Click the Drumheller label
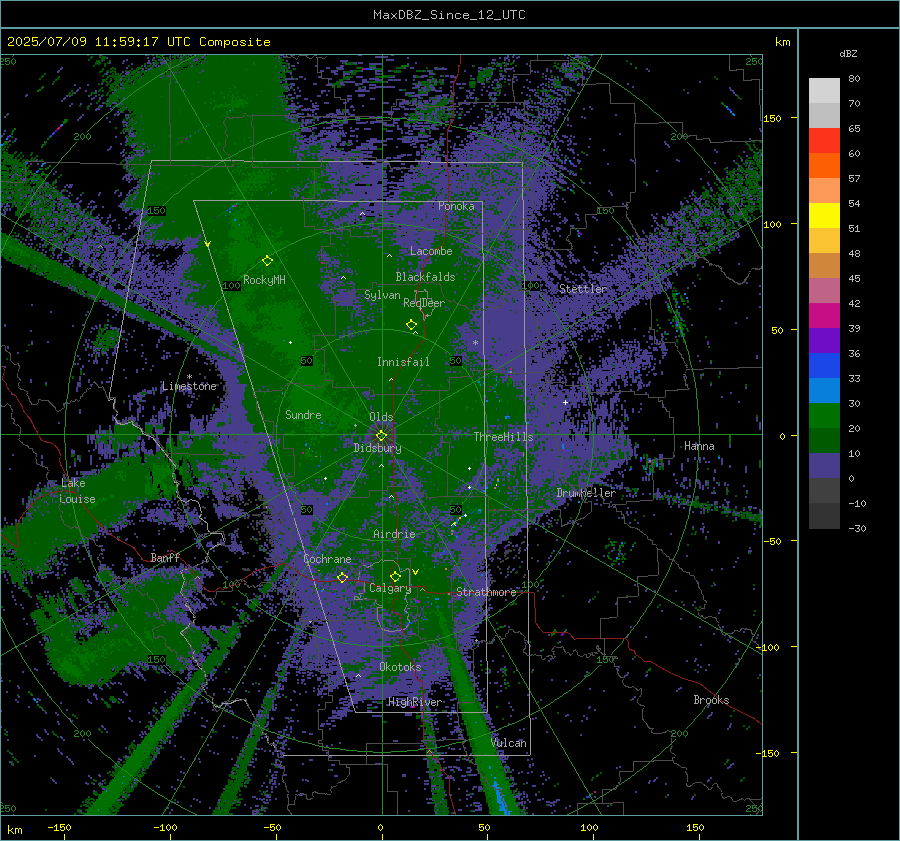This screenshot has width=900, height=841. 586,493
